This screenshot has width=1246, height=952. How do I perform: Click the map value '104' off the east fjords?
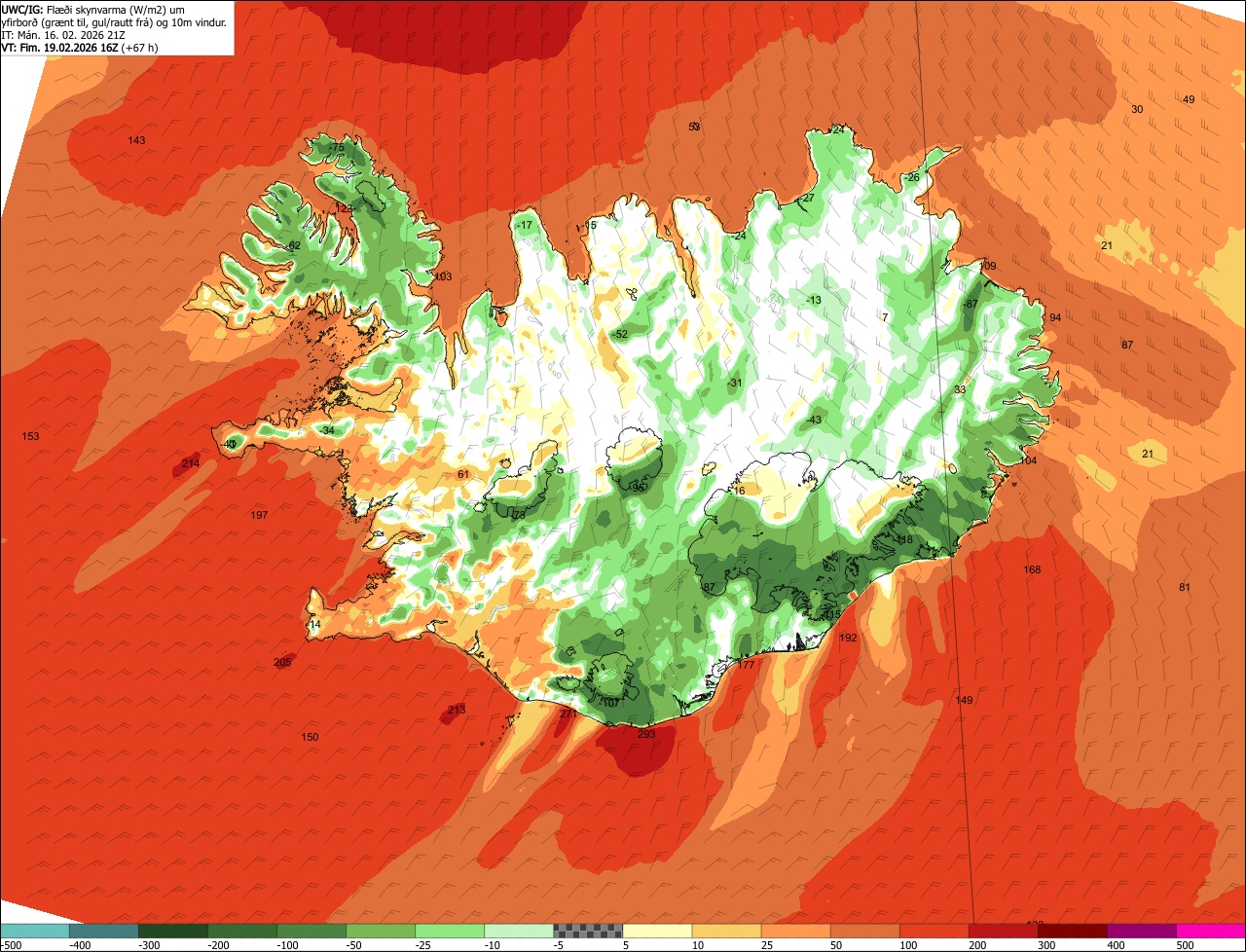coord(1028,461)
